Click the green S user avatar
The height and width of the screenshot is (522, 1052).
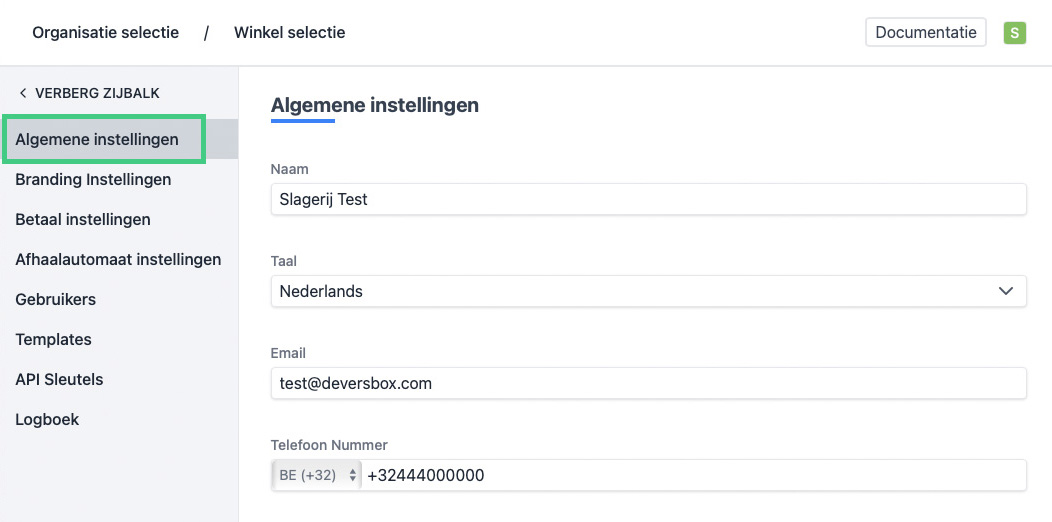tap(1015, 33)
